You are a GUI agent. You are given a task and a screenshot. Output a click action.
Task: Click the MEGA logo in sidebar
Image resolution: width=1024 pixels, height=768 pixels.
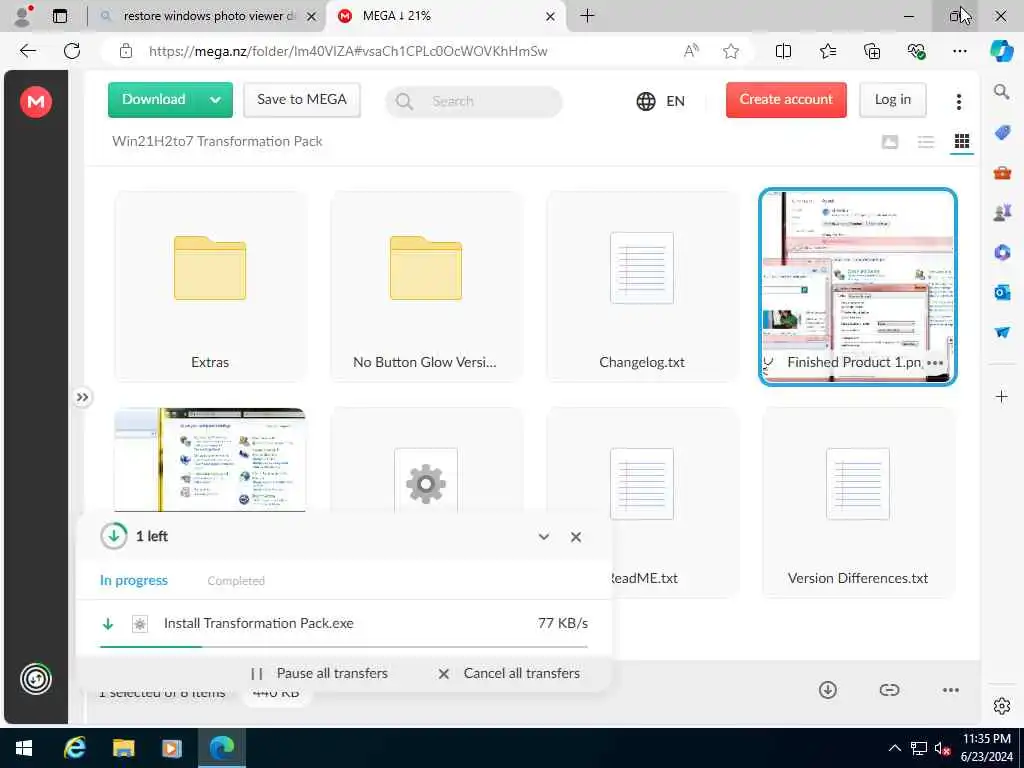(36, 102)
